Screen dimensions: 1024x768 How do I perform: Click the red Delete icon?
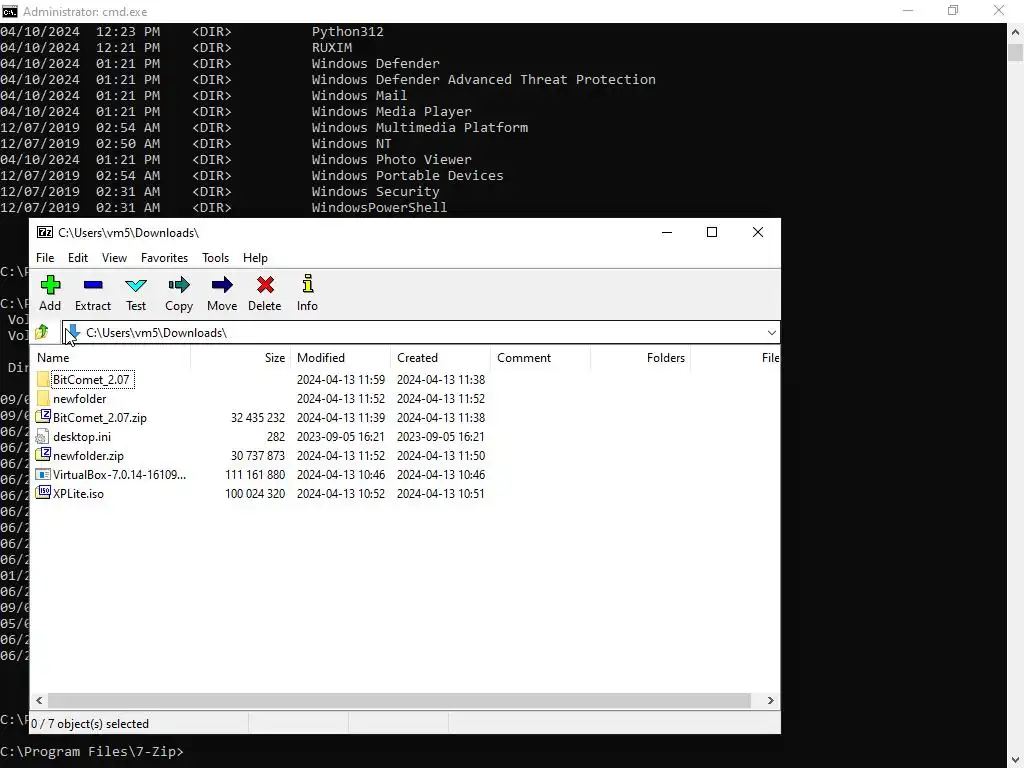click(265, 285)
